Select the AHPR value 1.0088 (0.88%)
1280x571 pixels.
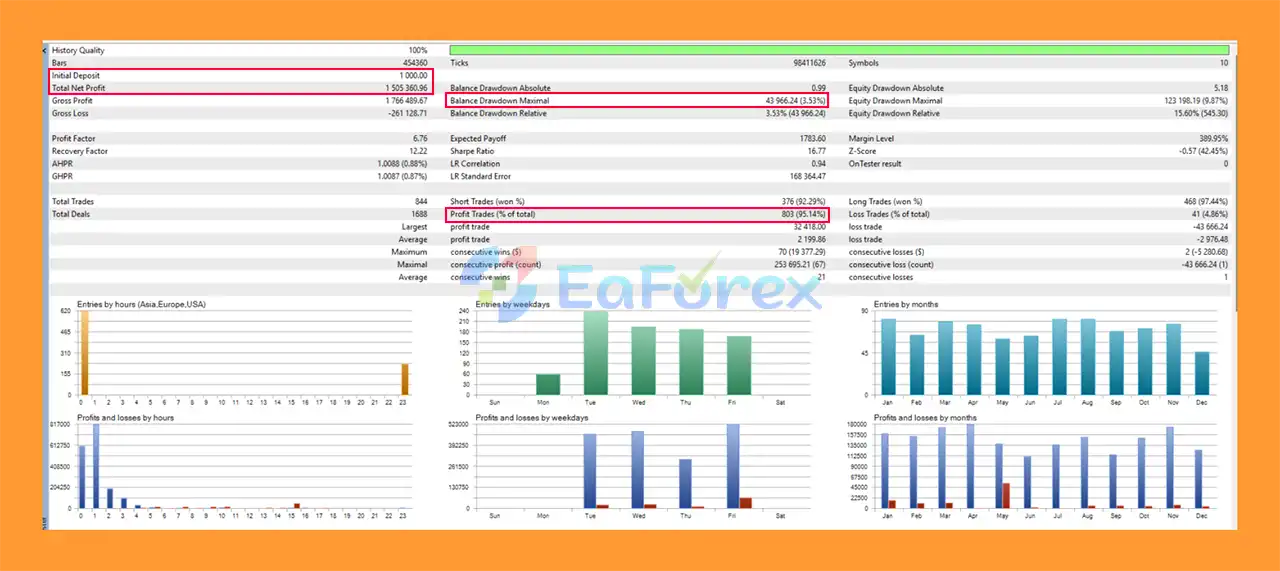(403, 163)
